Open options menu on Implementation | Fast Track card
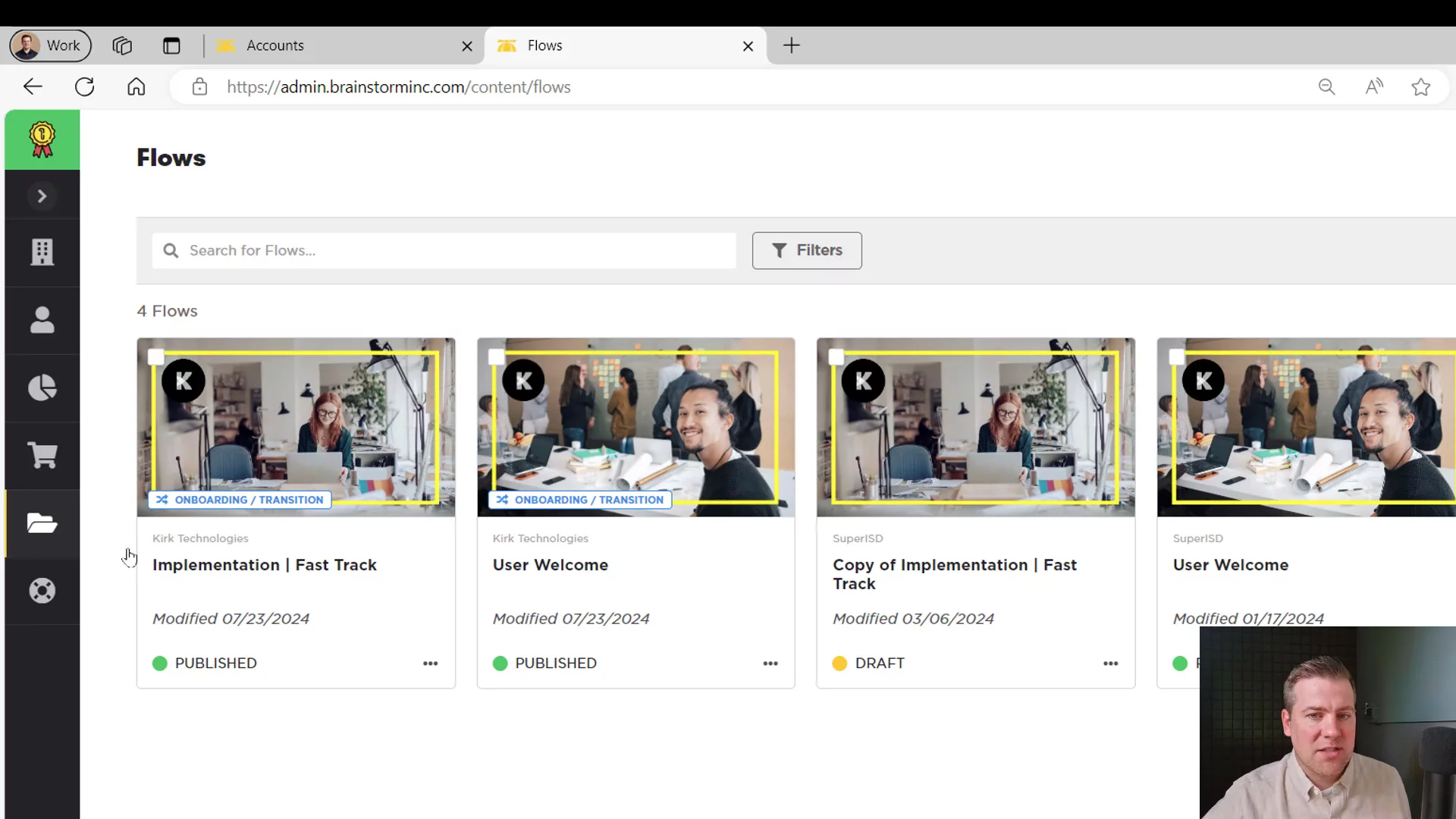 [431, 664]
